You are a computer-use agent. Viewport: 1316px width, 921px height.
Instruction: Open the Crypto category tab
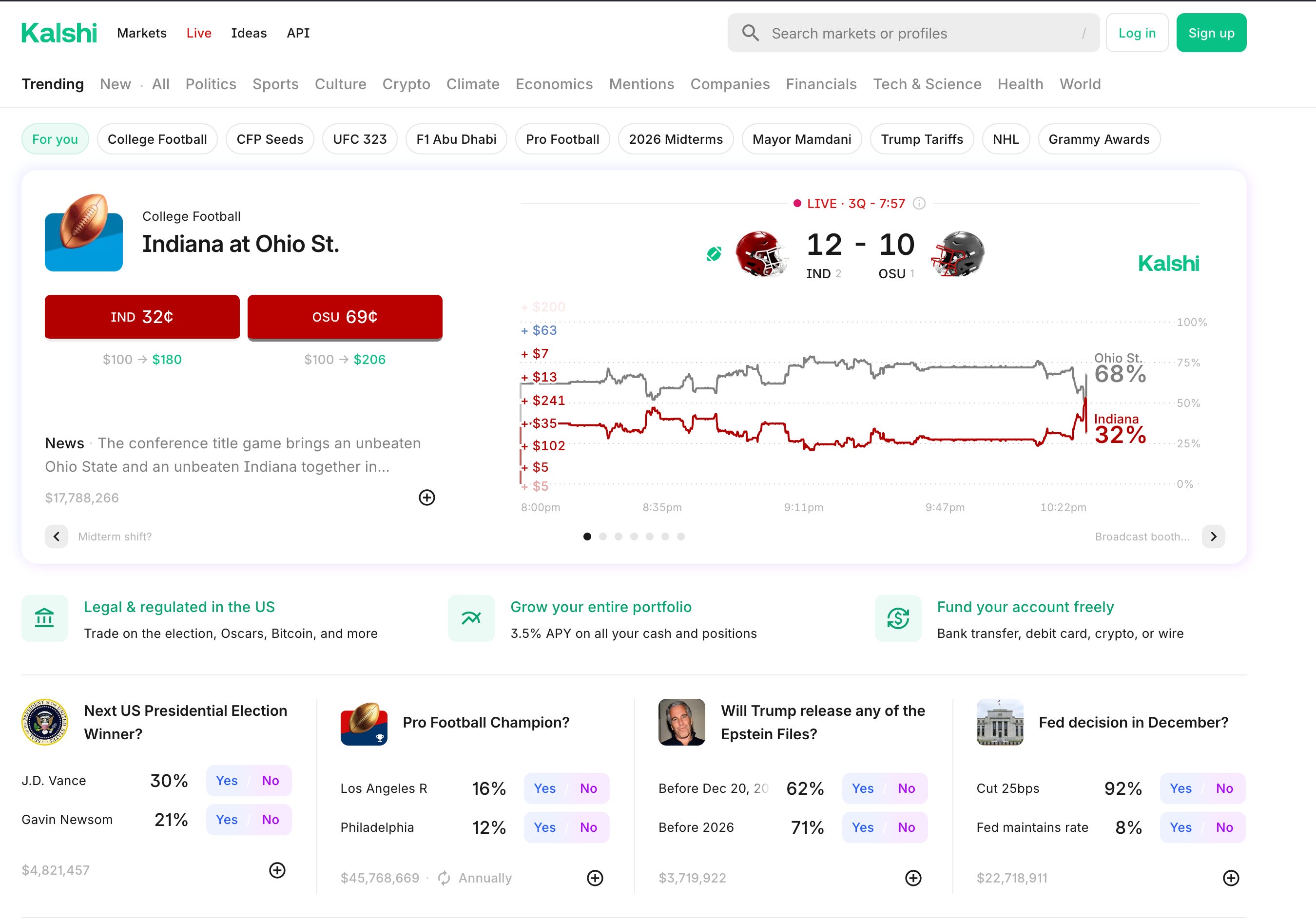[x=406, y=84]
